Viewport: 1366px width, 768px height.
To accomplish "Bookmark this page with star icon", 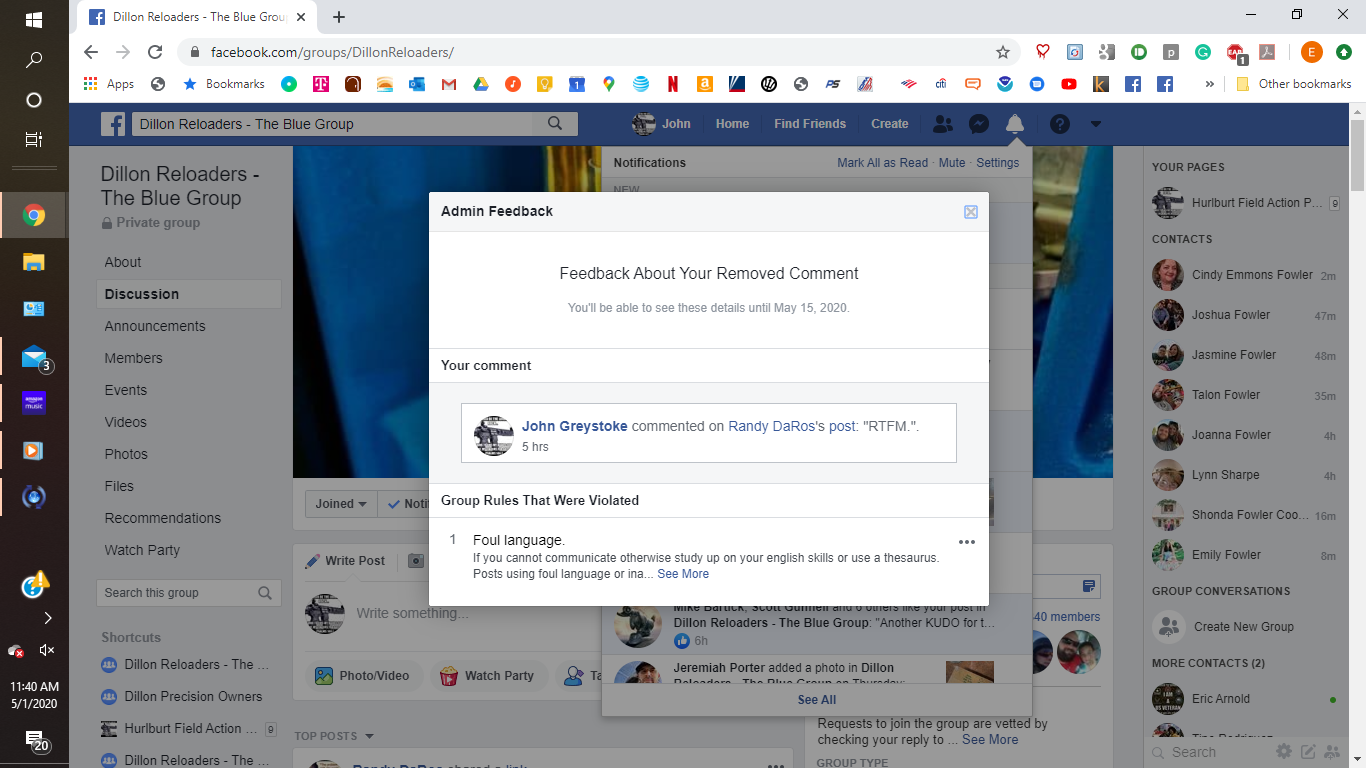I will pyautogui.click(x=1003, y=52).
